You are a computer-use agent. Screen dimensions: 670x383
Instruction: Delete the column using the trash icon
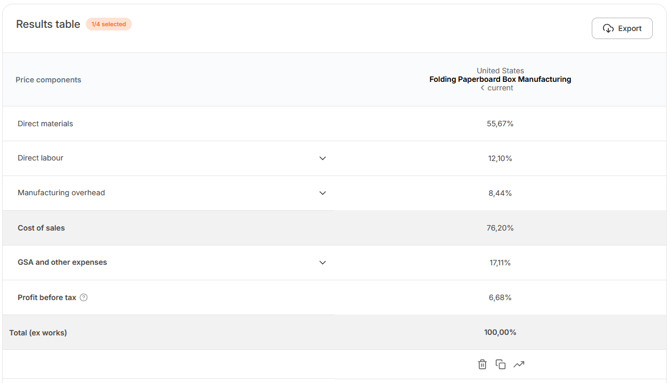coord(482,364)
